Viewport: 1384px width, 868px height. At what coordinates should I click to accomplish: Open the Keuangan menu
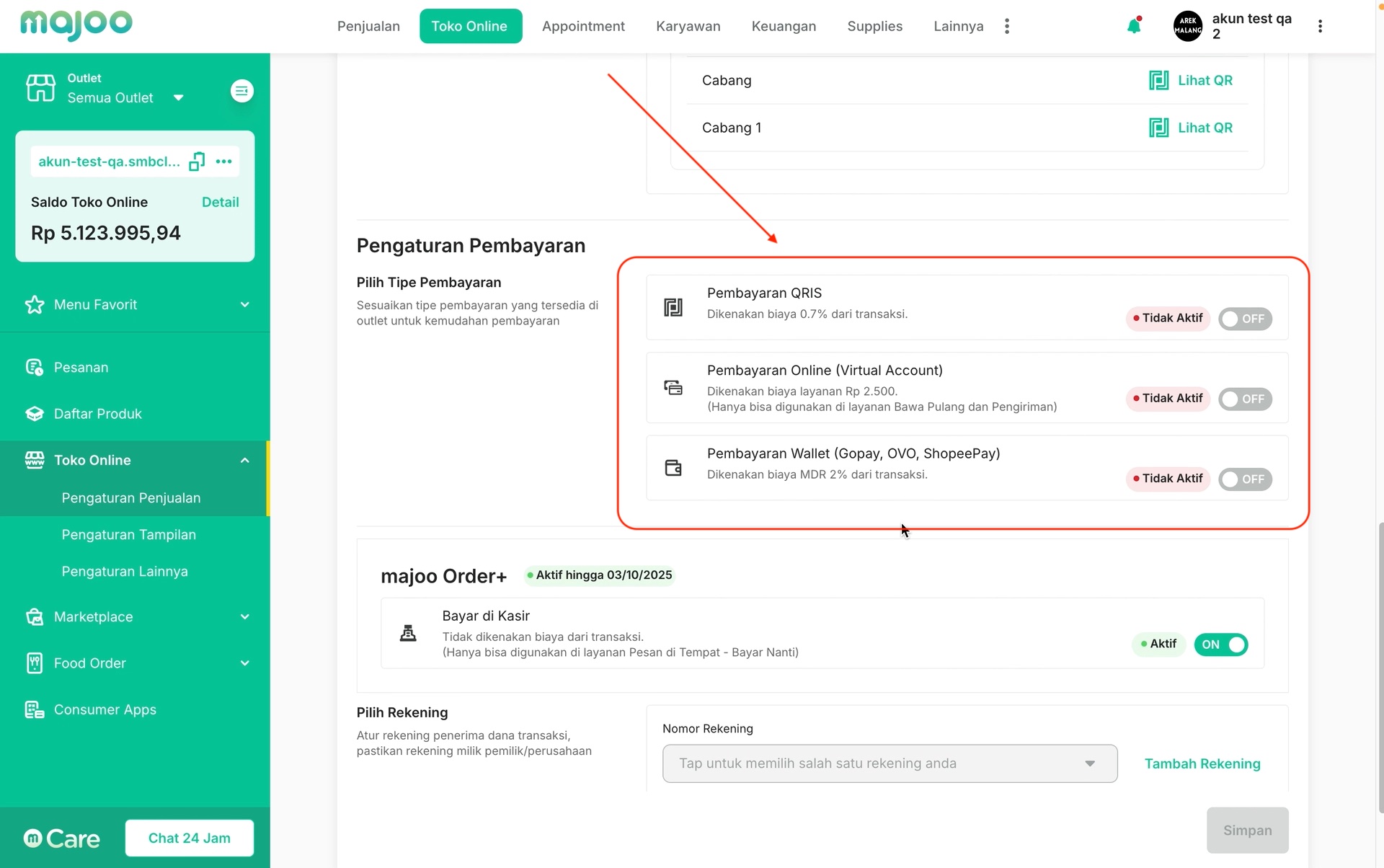pos(784,26)
